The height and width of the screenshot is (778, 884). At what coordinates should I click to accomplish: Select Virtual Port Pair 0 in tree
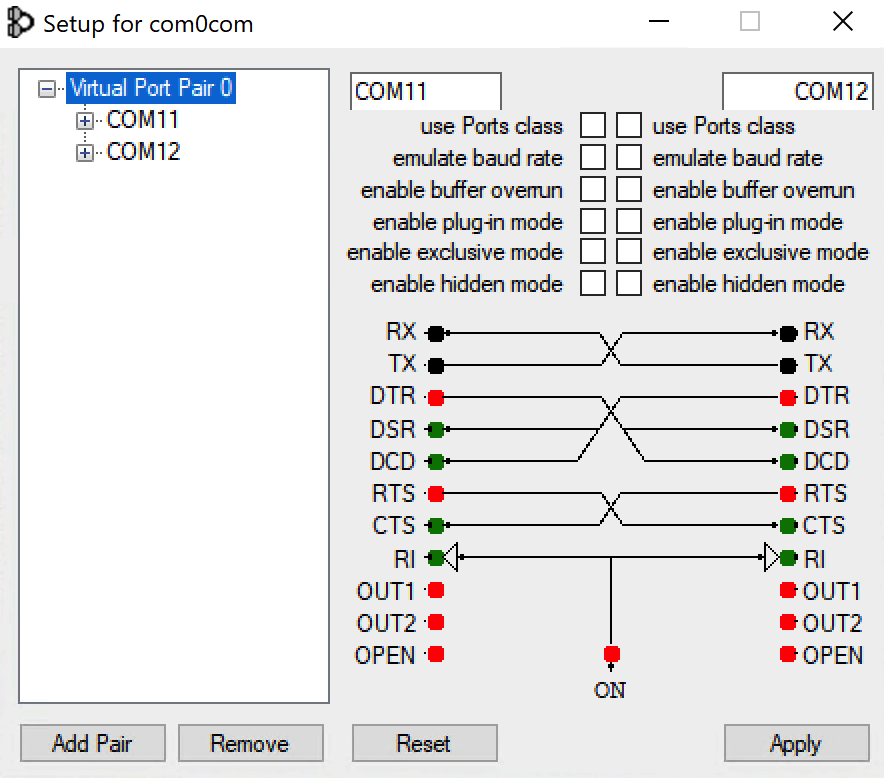[x=151, y=88]
